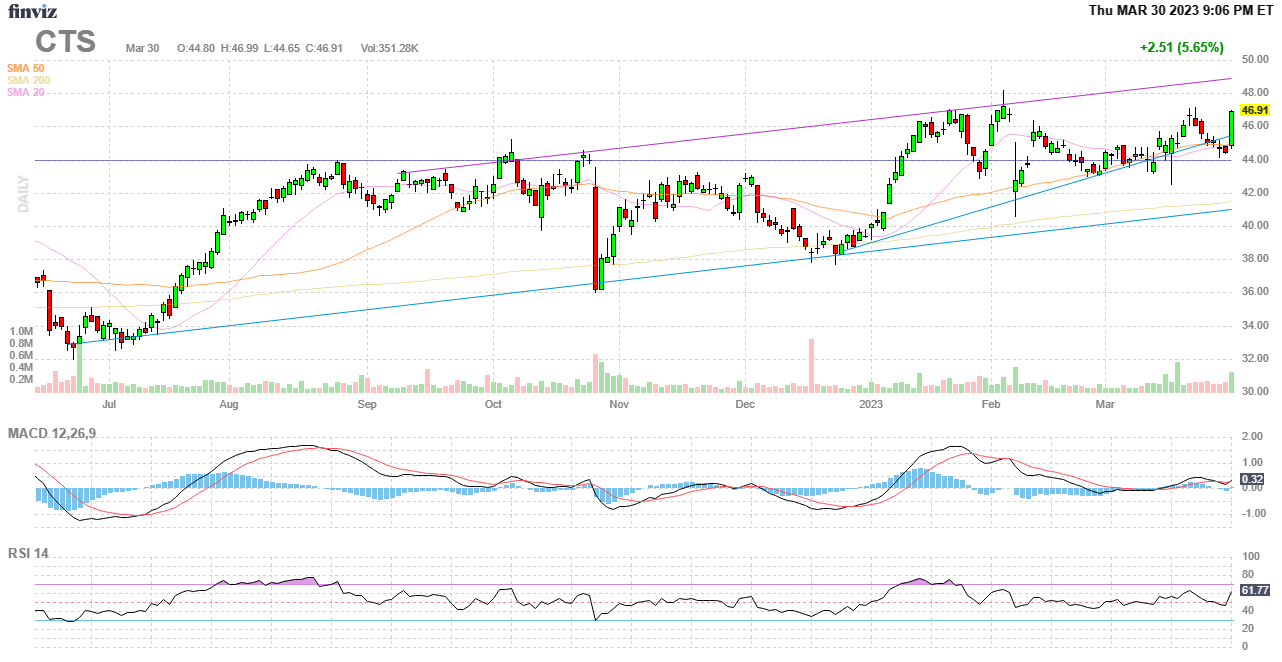Select the SMA 20 legend label
1282x662 pixels.
pos(25,92)
